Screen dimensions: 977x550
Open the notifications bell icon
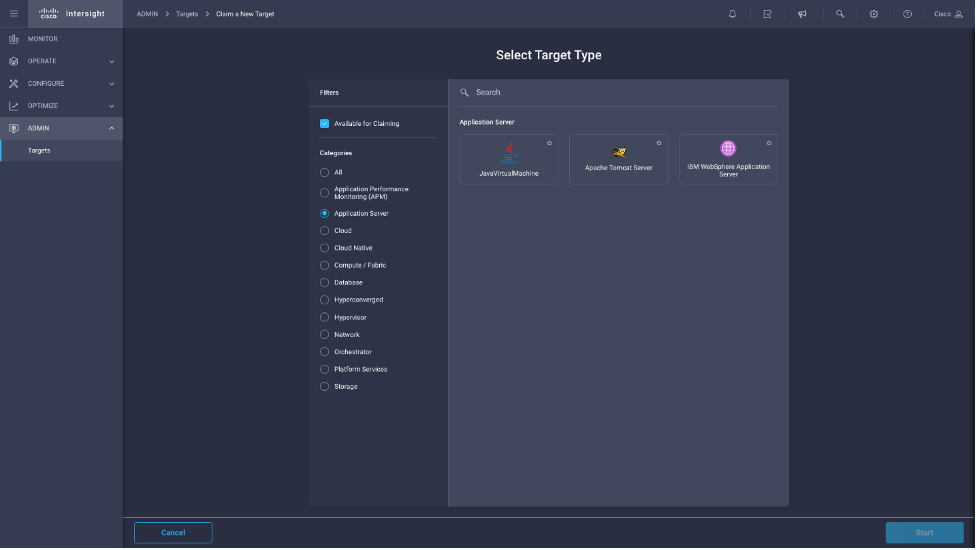pyautogui.click(x=732, y=14)
